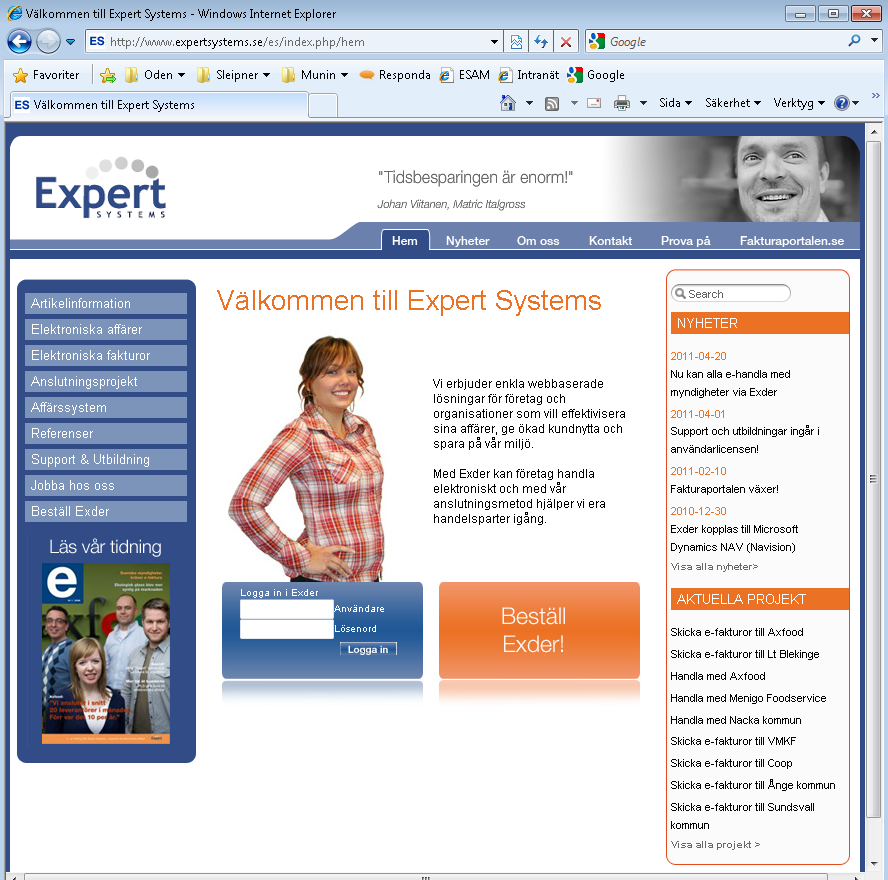Open the Intranät bookmark
The height and width of the screenshot is (880, 888).
pos(529,75)
